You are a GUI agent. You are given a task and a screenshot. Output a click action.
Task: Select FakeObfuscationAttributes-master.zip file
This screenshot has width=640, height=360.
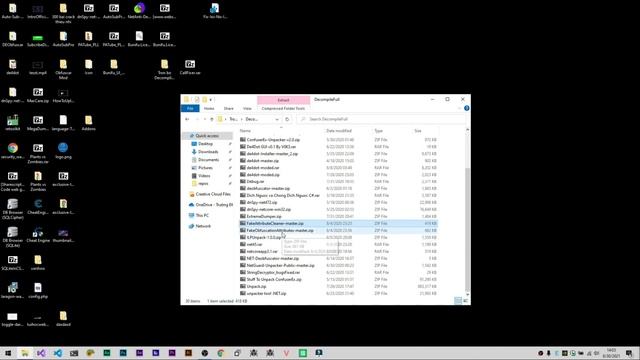pos(338,231)
